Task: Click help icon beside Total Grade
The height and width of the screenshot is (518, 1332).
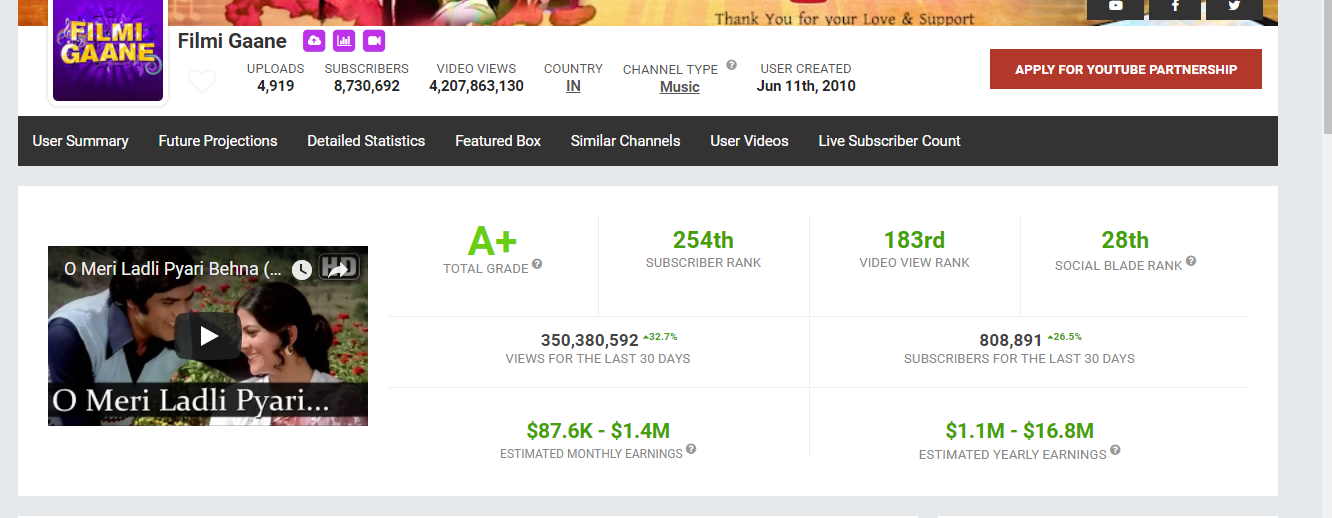Action: pyautogui.click(x=537, y=264)
